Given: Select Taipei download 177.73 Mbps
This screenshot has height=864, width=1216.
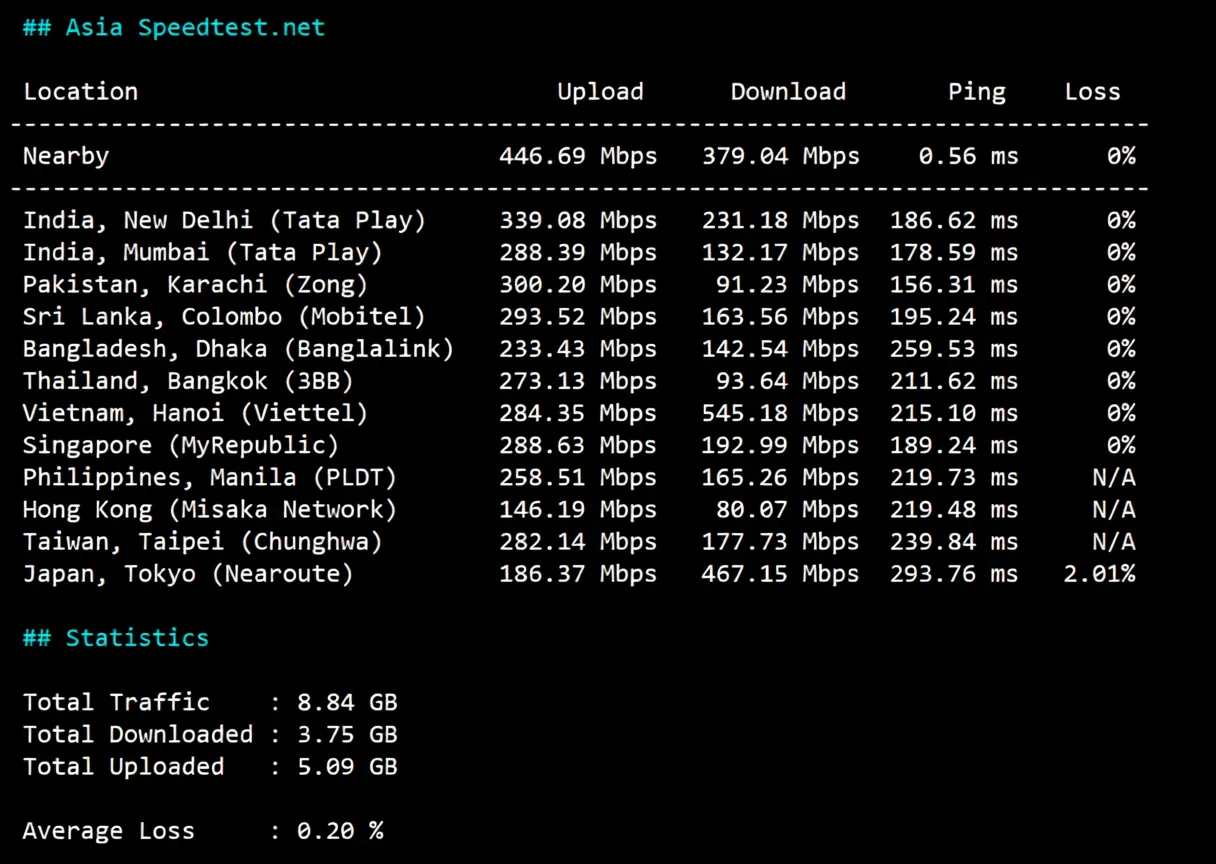Looking at the screenshot, I should pyautogui.click(x=780, y=542).
